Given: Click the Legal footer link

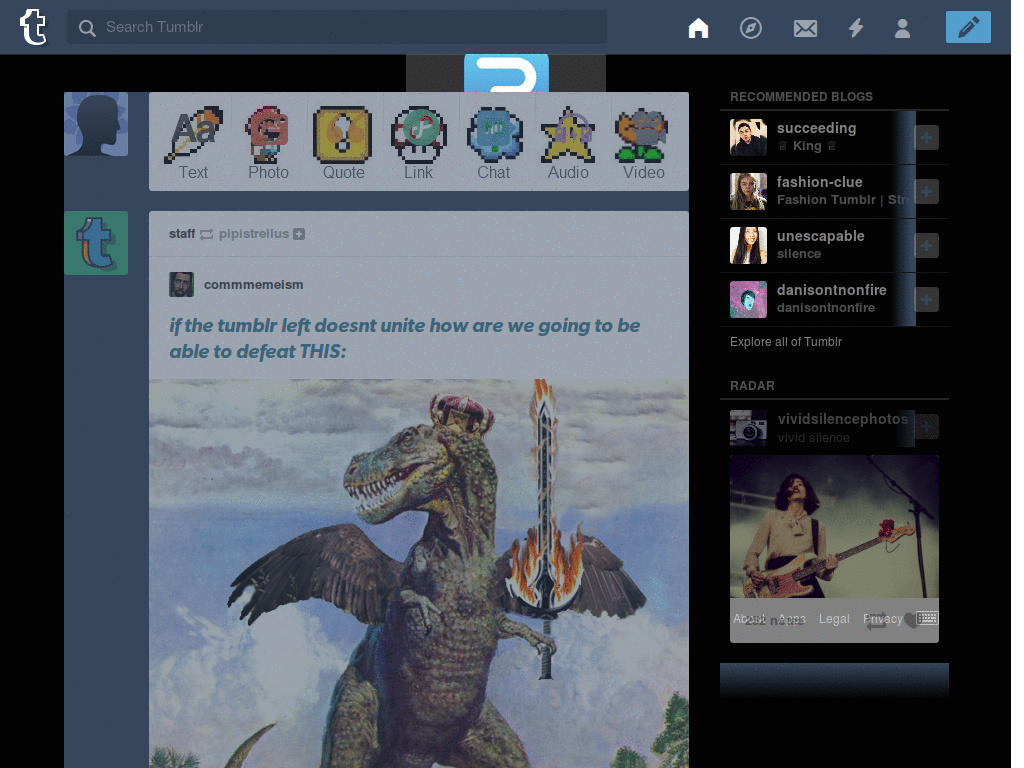Looking at the screenshot, I should coord(834,618).
